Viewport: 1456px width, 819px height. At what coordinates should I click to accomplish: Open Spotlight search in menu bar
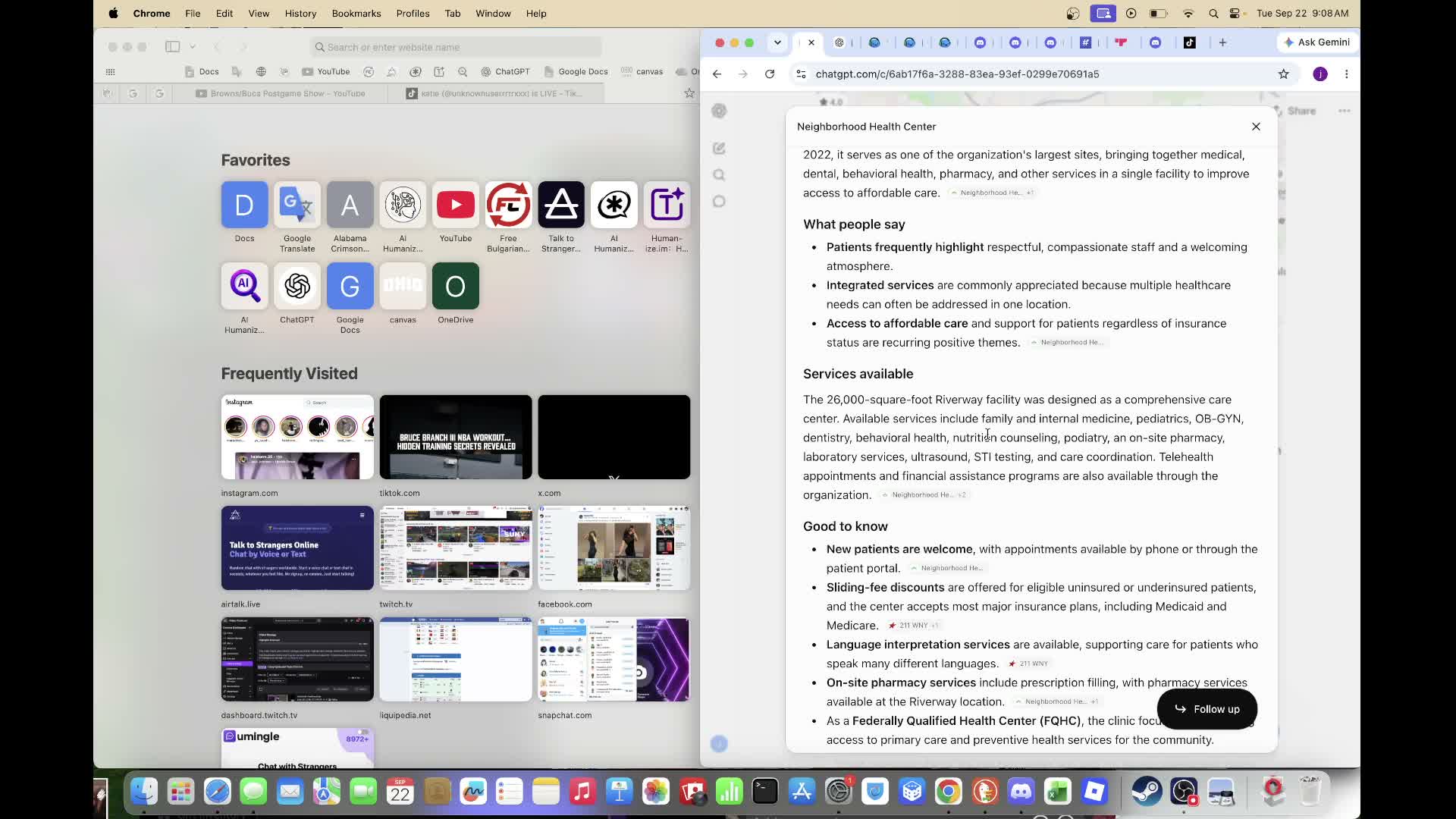pos(1213,13)
